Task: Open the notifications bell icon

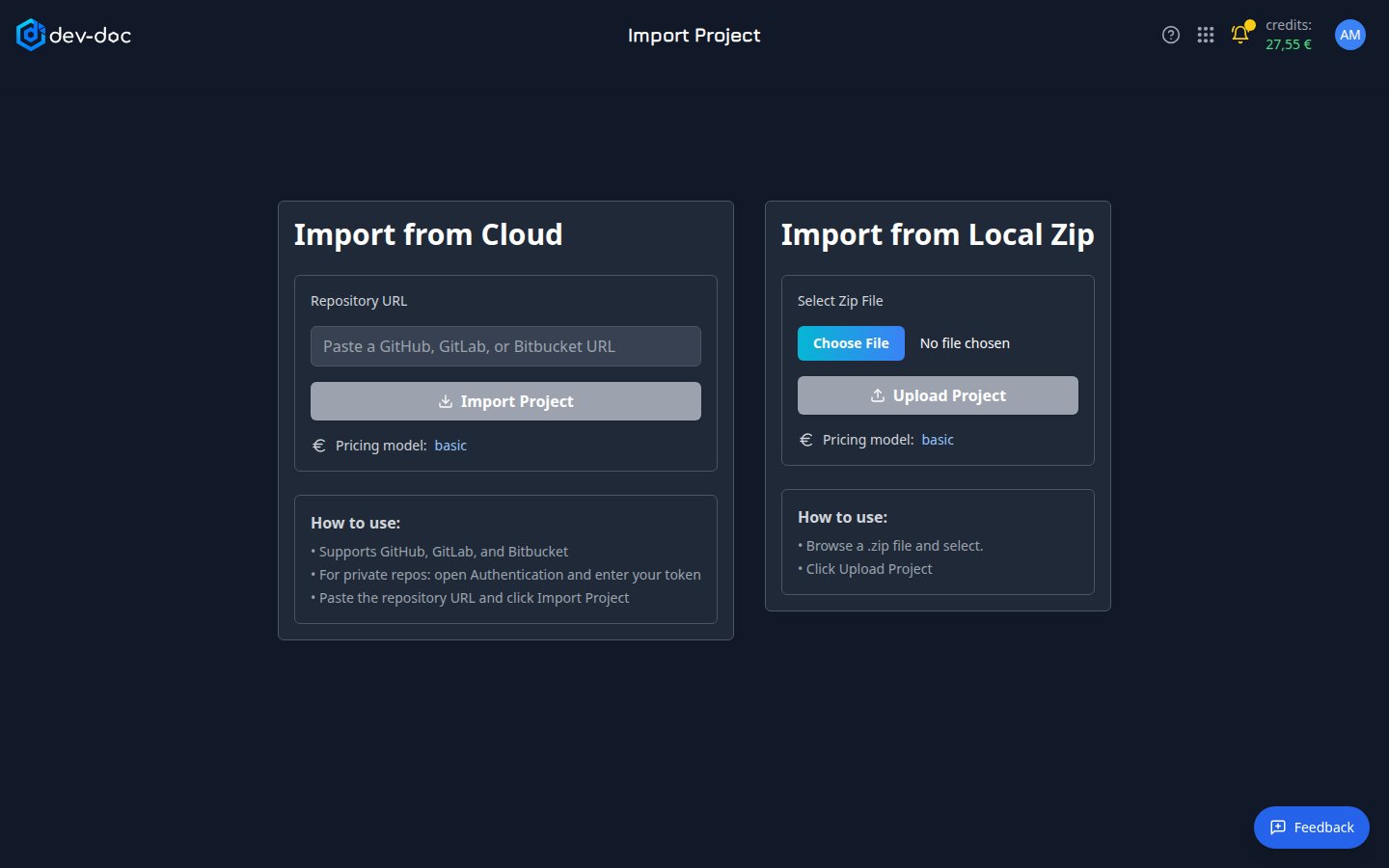Action: (1240, 35)
